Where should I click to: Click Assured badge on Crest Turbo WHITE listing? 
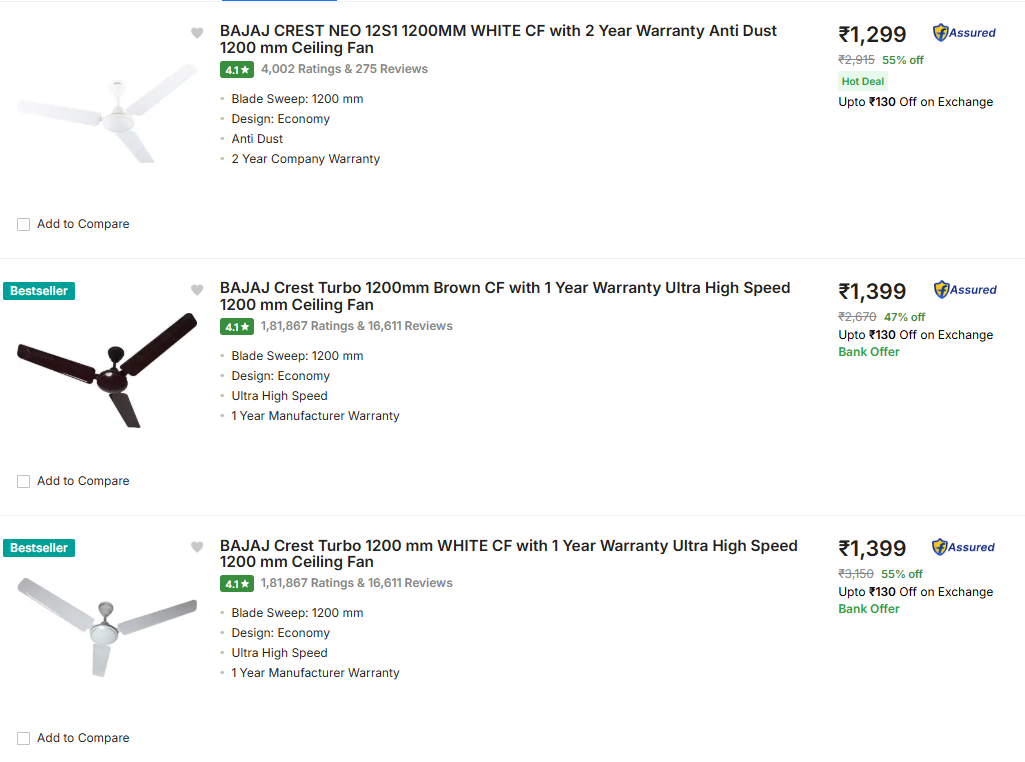click(x=964, y=547)
